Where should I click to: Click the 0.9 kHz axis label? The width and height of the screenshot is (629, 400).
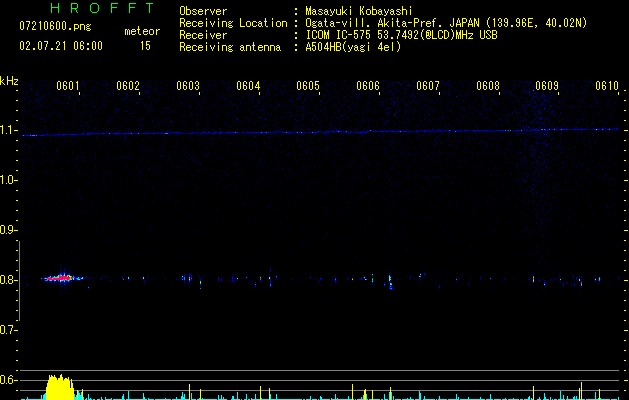coord(8,230)
